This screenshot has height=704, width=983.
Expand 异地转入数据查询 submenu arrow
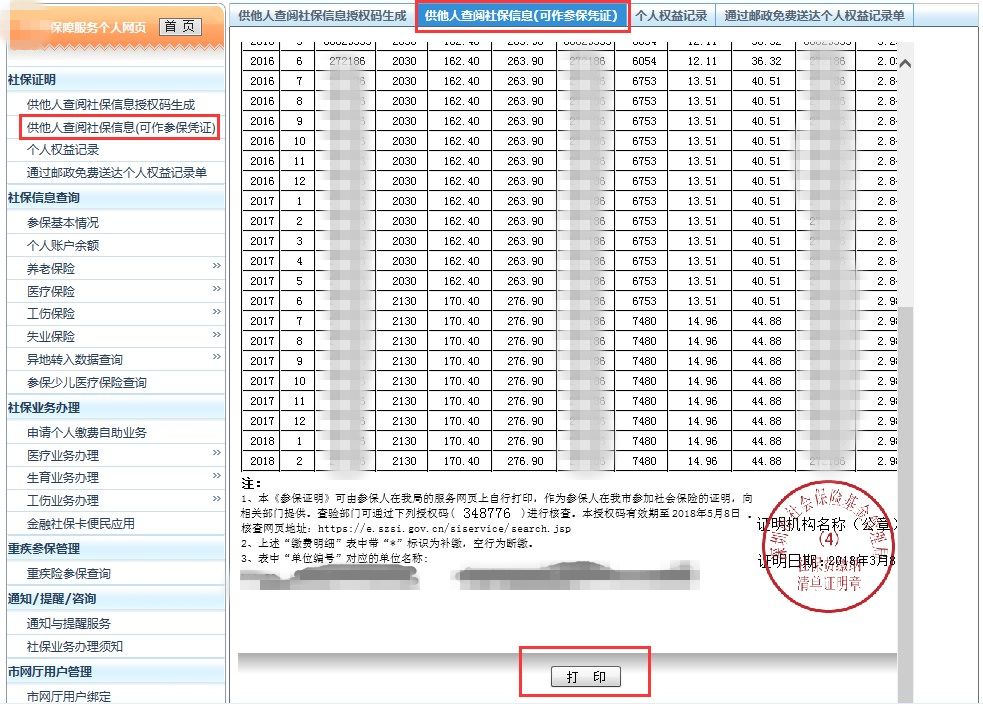point(216,358)
